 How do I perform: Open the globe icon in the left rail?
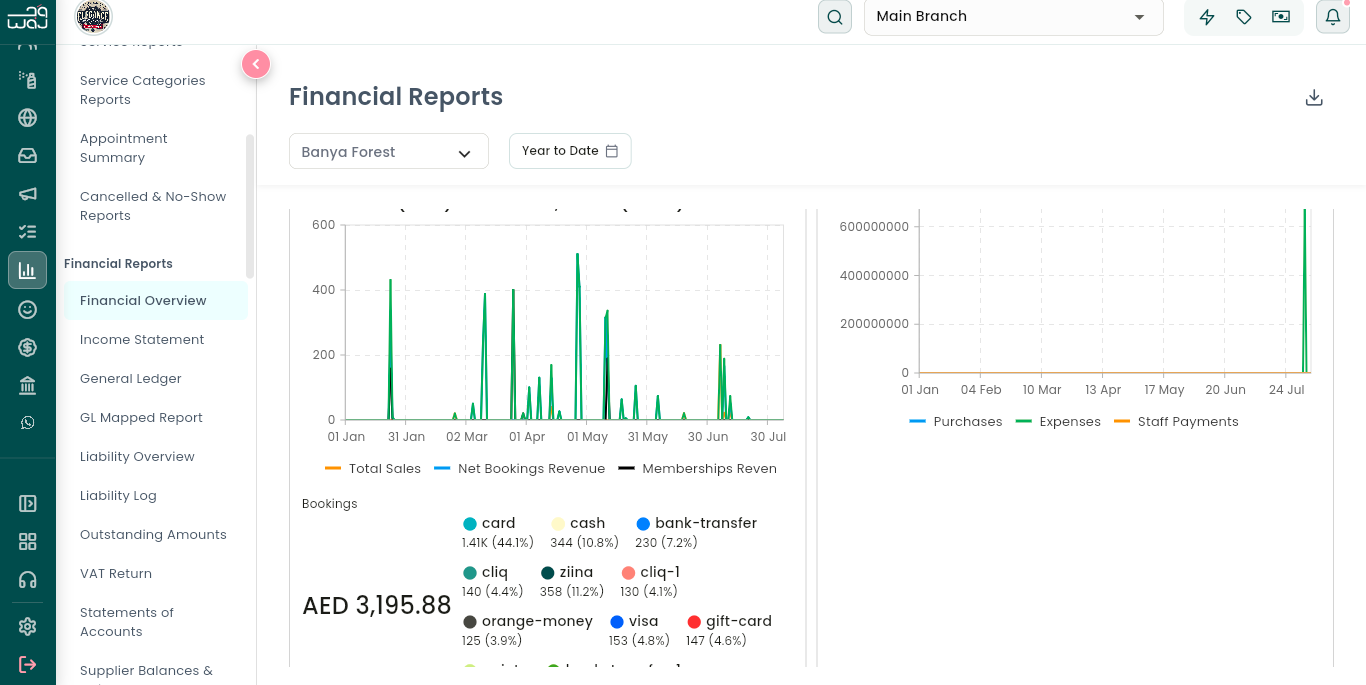pyautogui.click(x=28, y=118)
